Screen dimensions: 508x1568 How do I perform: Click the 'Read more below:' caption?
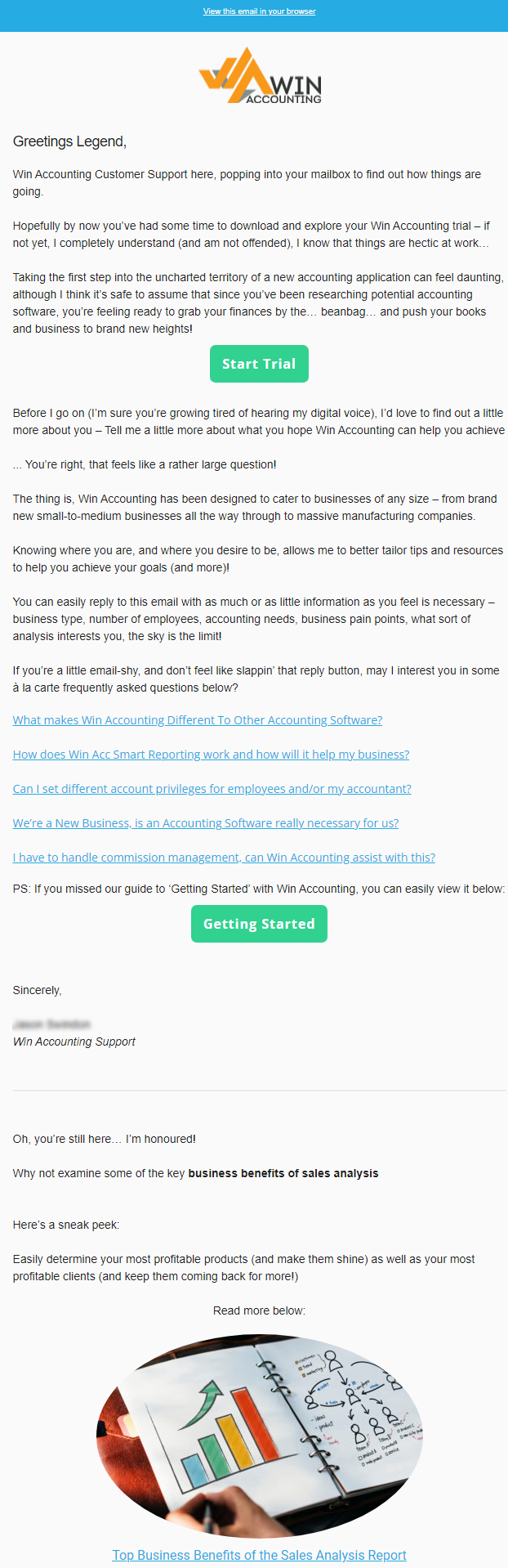259,1310
